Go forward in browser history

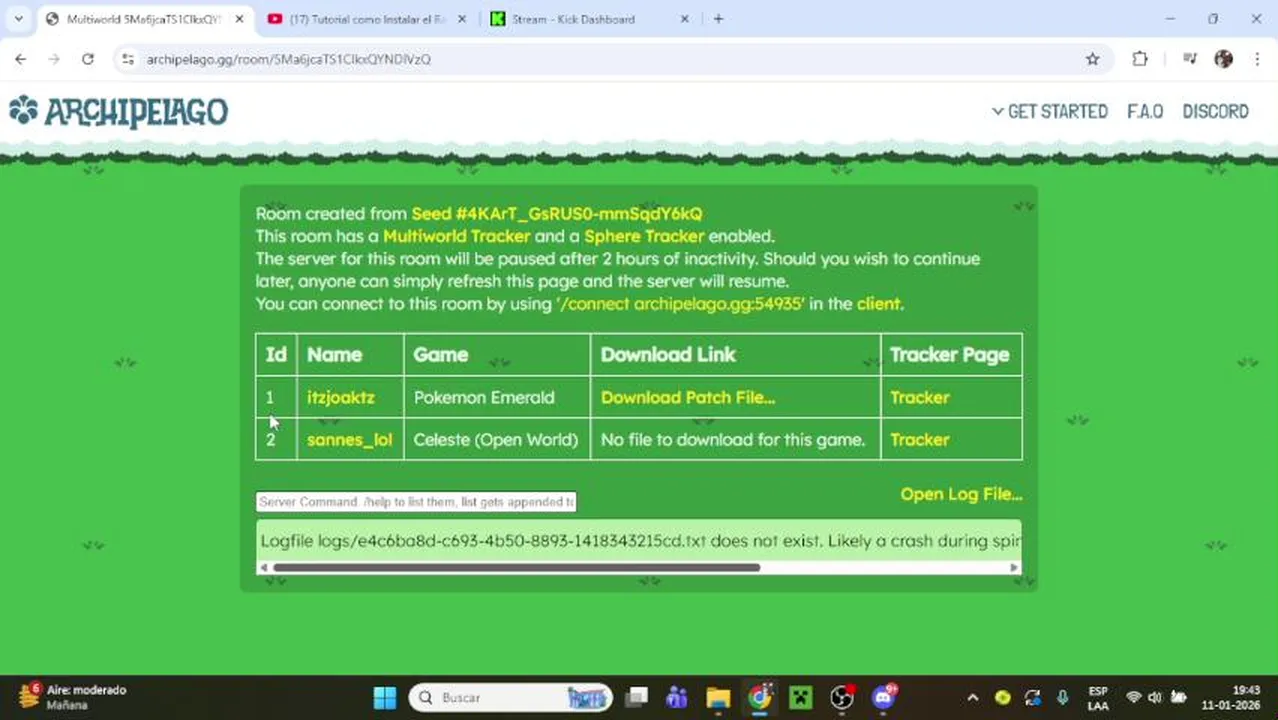pyautogui.click(x=54, y=59)
